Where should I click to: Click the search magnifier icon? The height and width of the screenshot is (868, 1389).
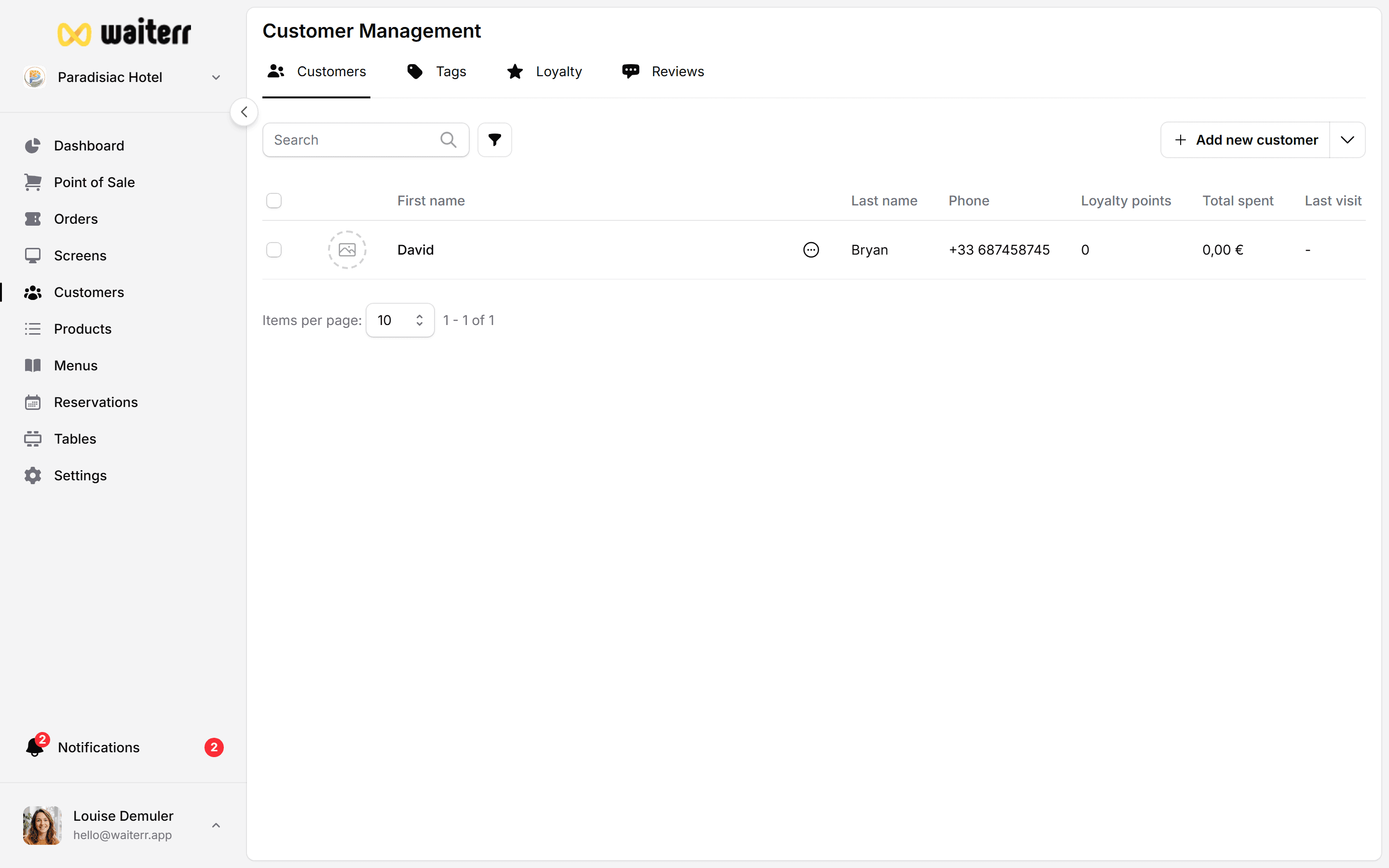click(x=448, y=139)
